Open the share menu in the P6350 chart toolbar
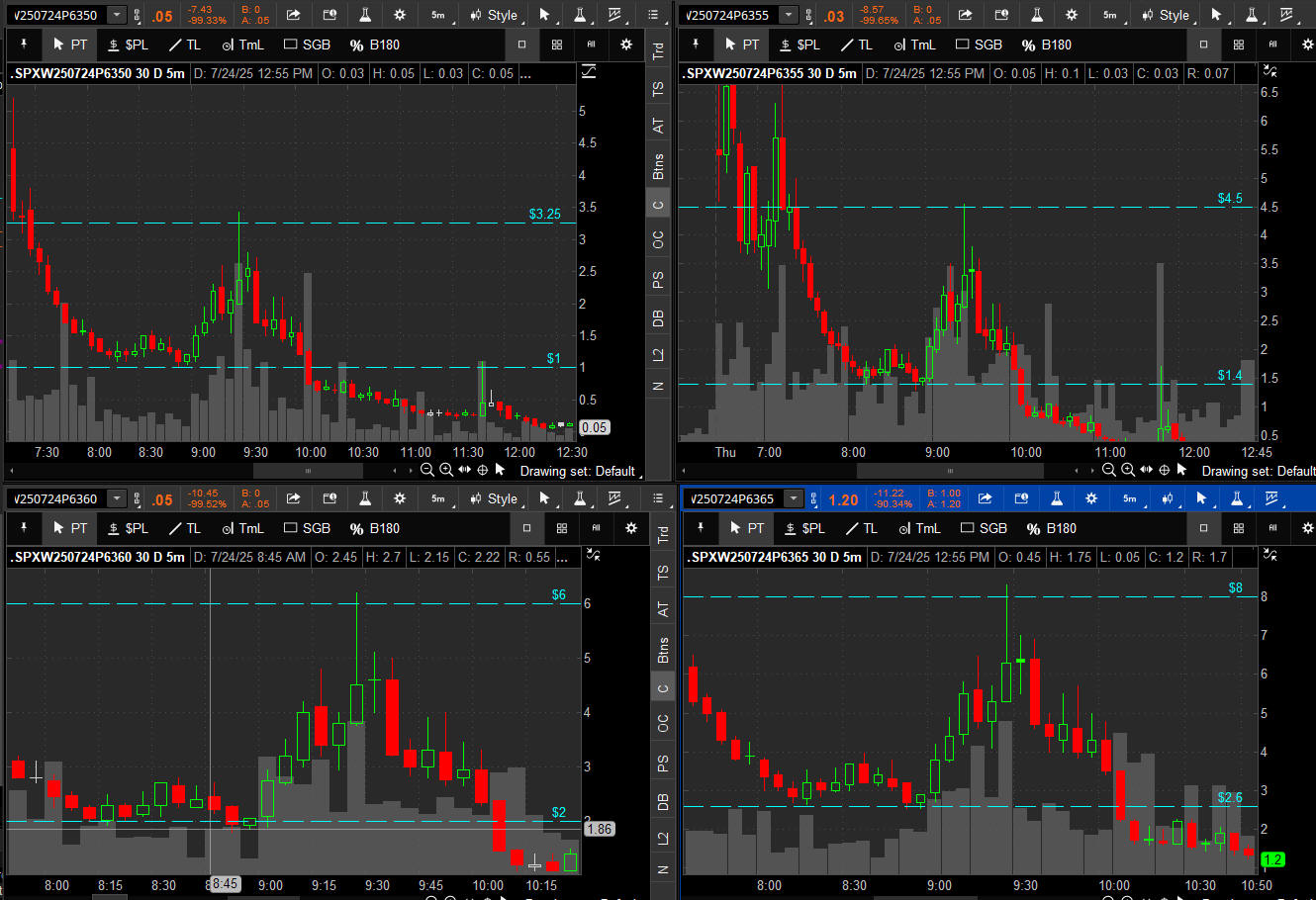 tap(294, 15)
